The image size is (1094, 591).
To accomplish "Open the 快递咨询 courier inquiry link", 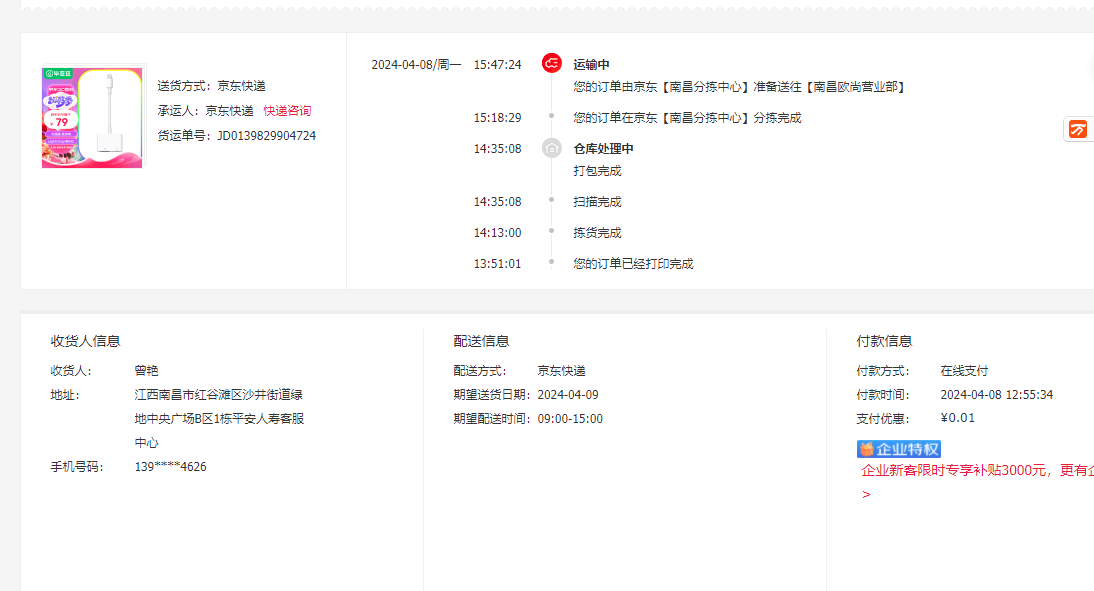I will tap(287, 111).
